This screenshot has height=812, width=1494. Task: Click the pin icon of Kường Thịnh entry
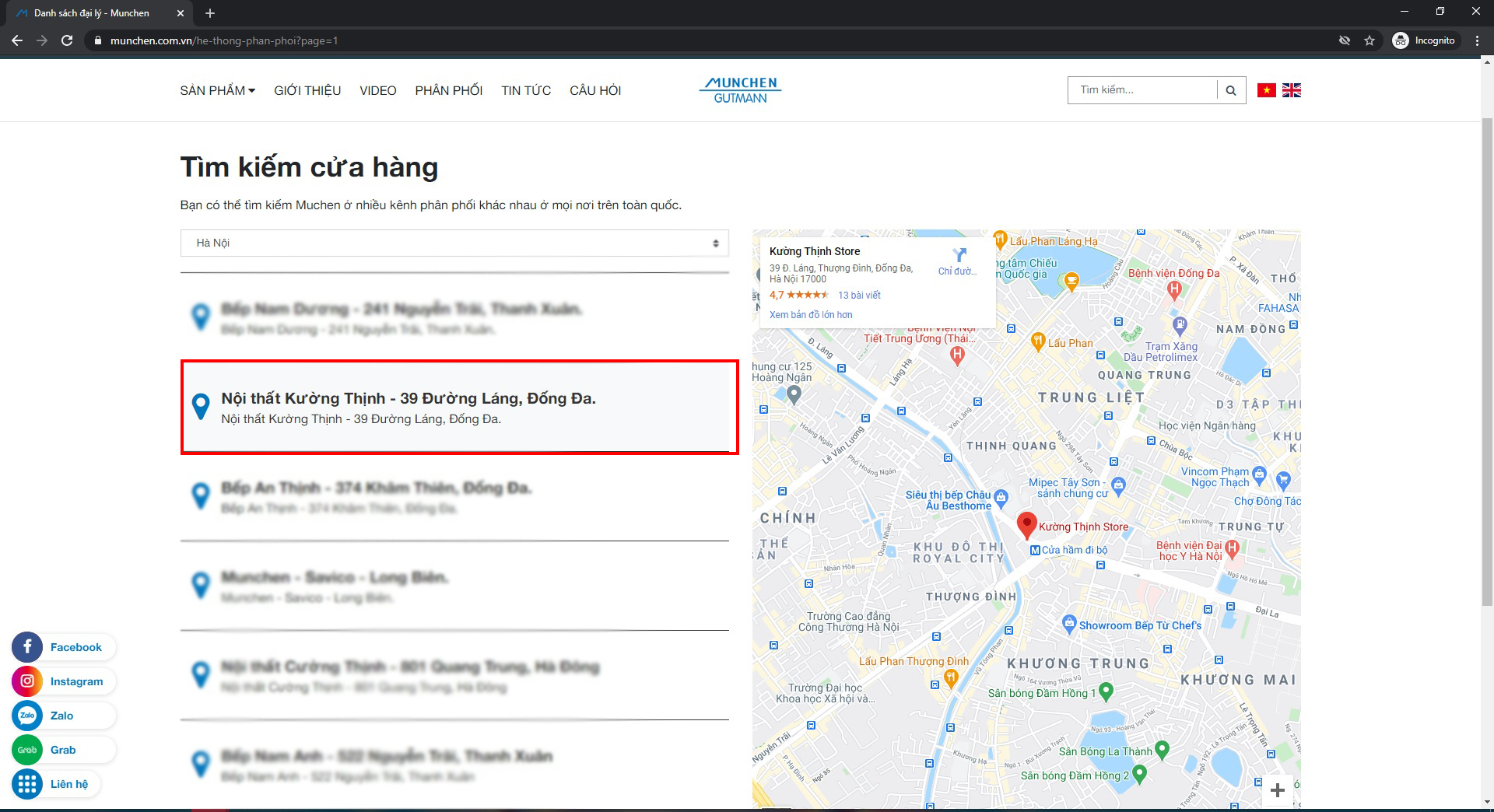pyautogui.click(x=201, y=407)
